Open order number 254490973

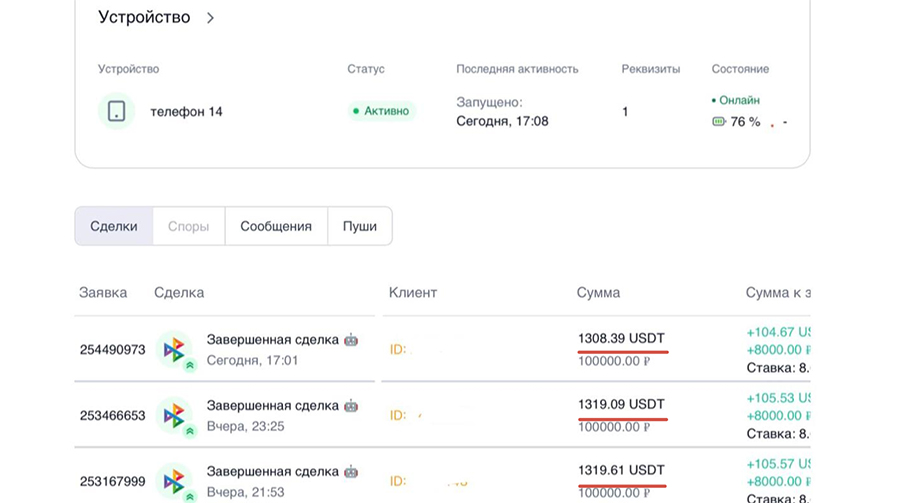[112, 349]
